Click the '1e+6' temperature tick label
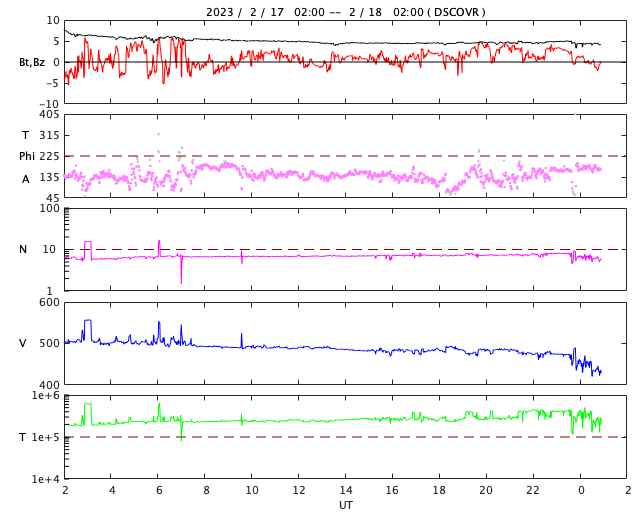 46,396
